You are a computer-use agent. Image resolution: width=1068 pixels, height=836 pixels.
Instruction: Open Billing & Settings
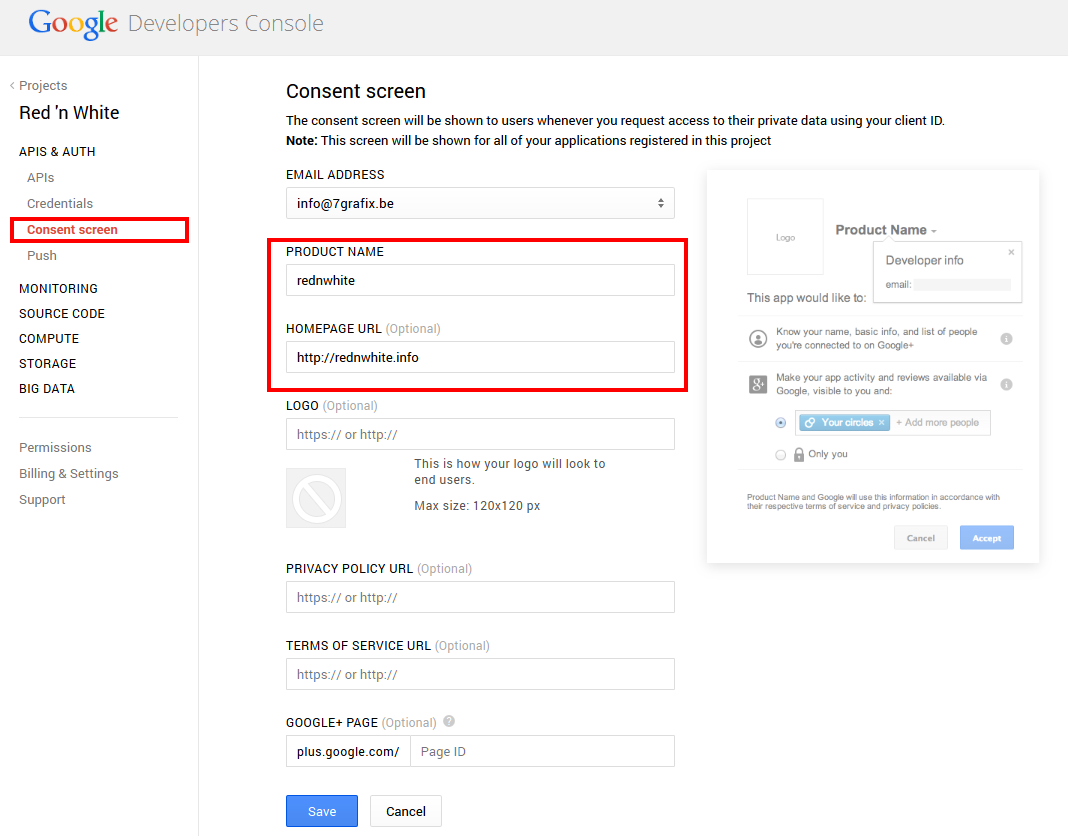tap(69, 473)
